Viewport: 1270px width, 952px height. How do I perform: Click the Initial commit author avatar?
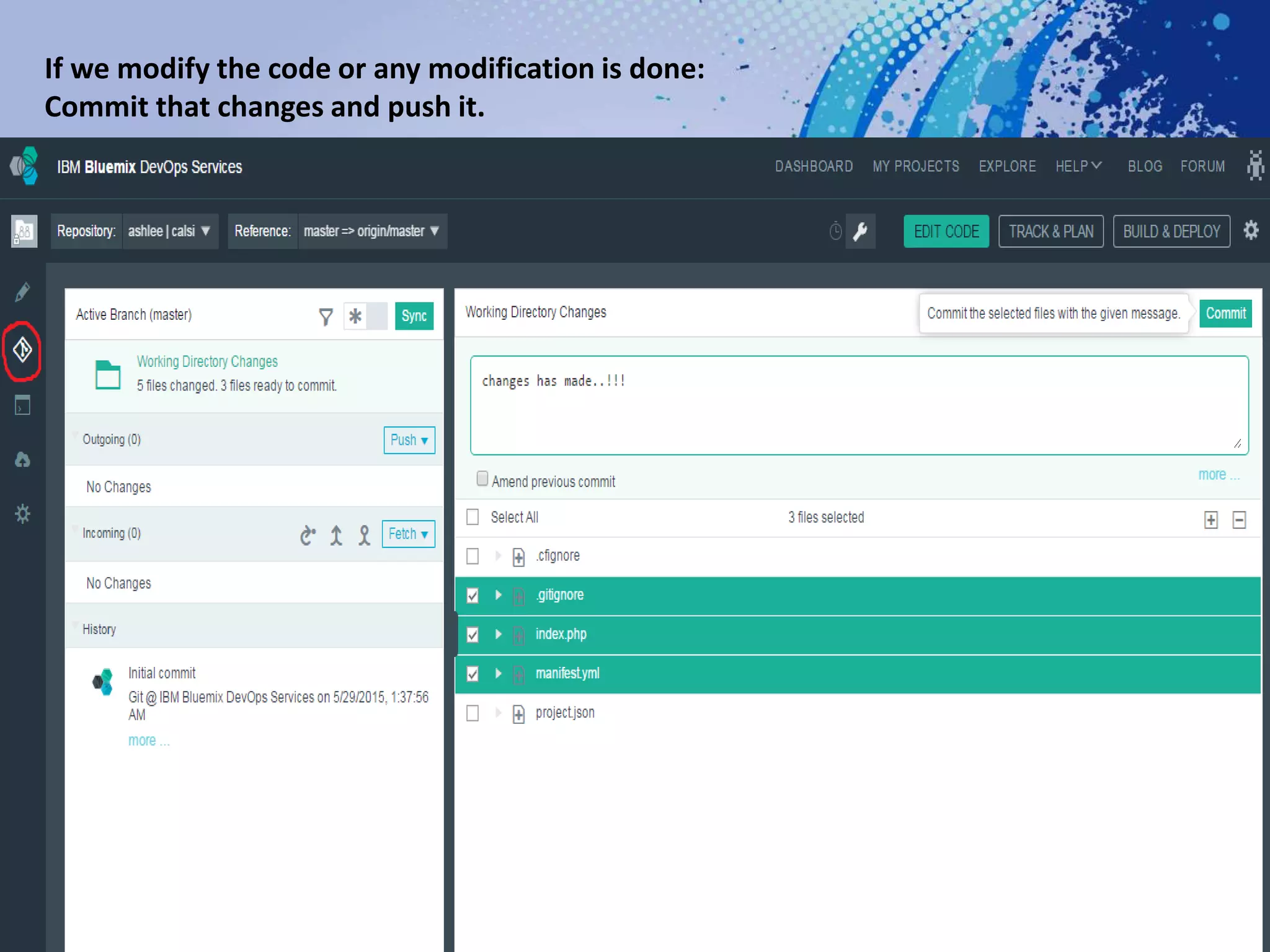(x=103, y=682)
